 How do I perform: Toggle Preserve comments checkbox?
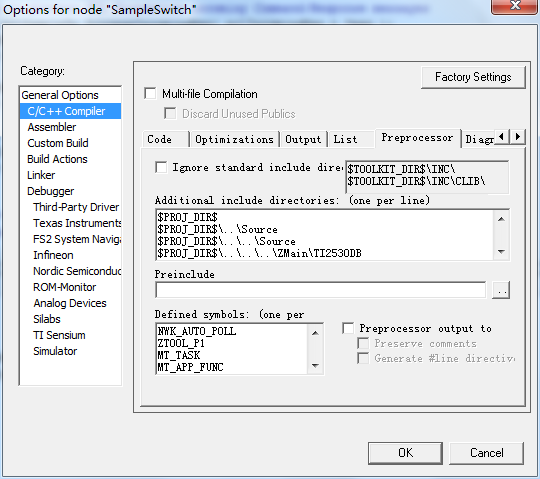363,343
